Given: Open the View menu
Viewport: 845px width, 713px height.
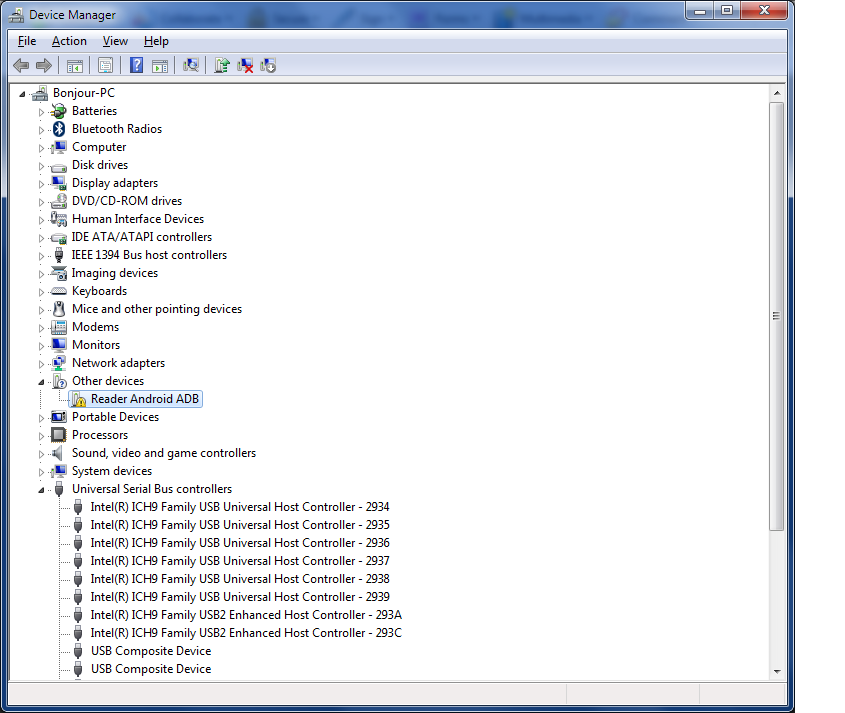Looking at the screenshot, I should [x=115, y=41].
